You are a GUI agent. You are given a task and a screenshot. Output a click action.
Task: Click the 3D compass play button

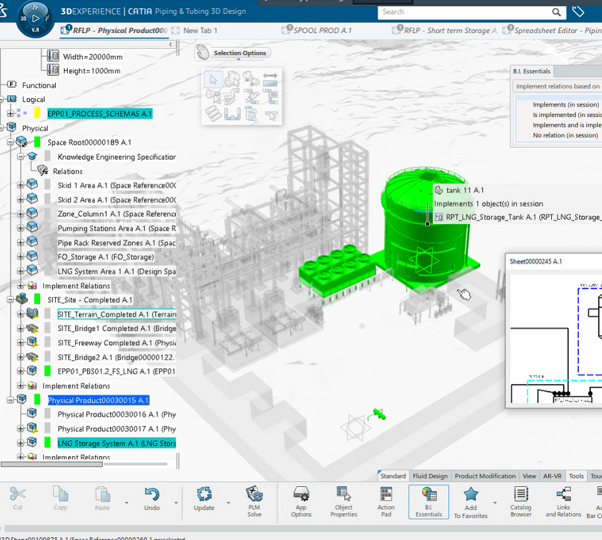[36, 18]
